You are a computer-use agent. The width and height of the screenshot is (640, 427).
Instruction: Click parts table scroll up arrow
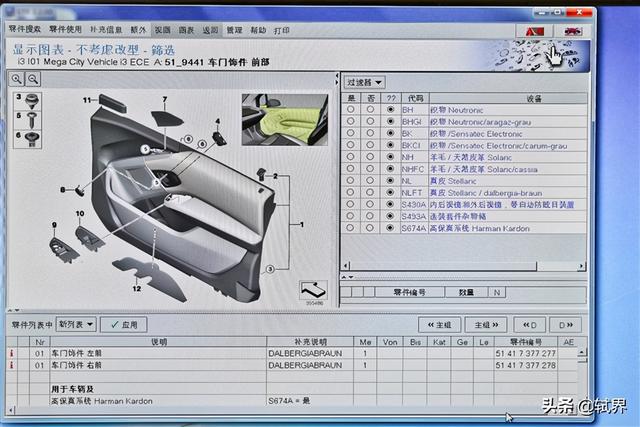pos(582,351)
